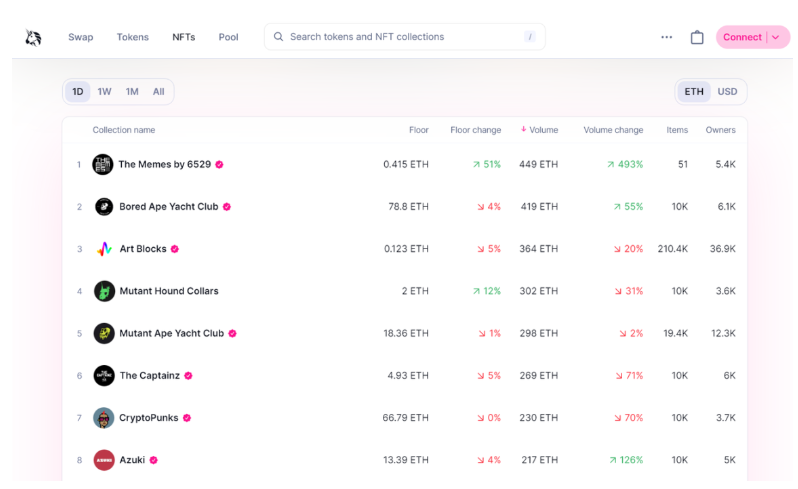The height and width of the screenshot is (489, 798).
Task: Click the 36.9K owners value
Action: 723,249
